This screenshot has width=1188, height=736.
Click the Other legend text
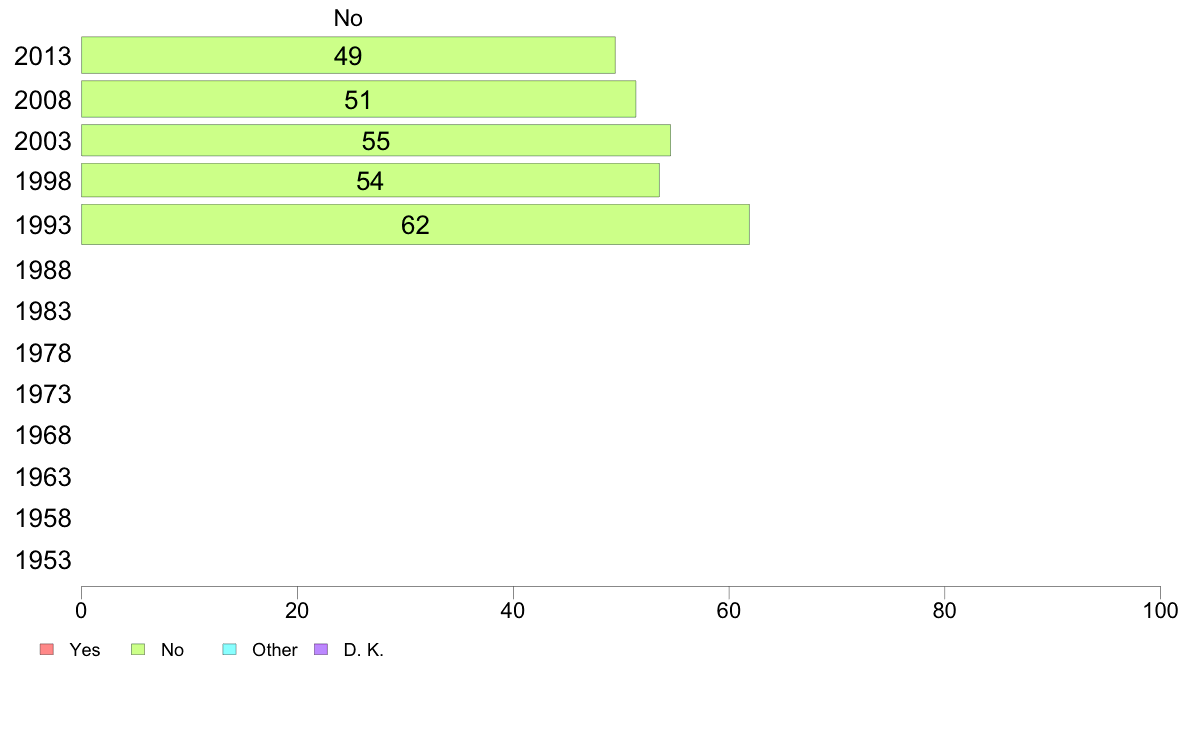click(x=275, y=650)
